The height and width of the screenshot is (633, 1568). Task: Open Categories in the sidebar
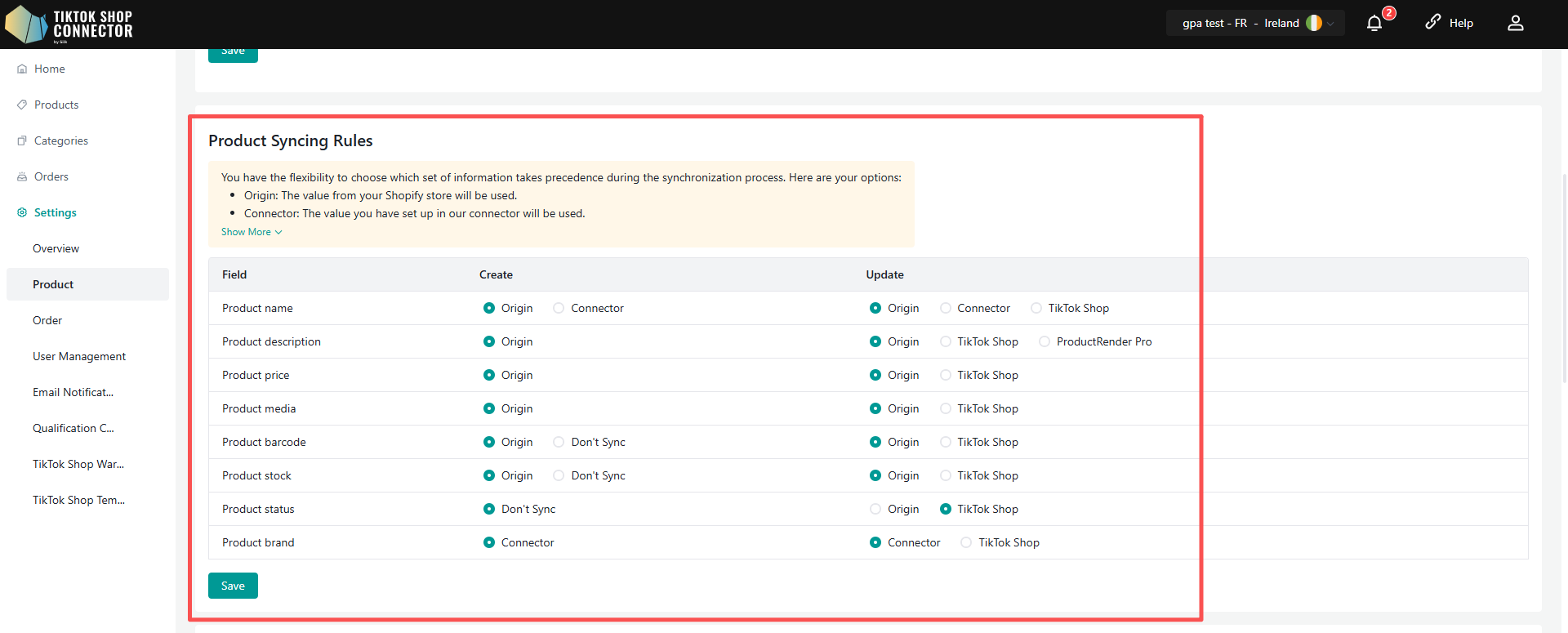coord(61,140)
